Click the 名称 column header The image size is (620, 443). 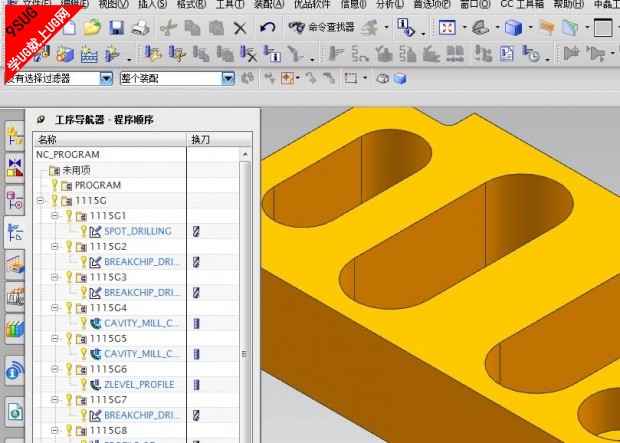[x=110, y=140]
